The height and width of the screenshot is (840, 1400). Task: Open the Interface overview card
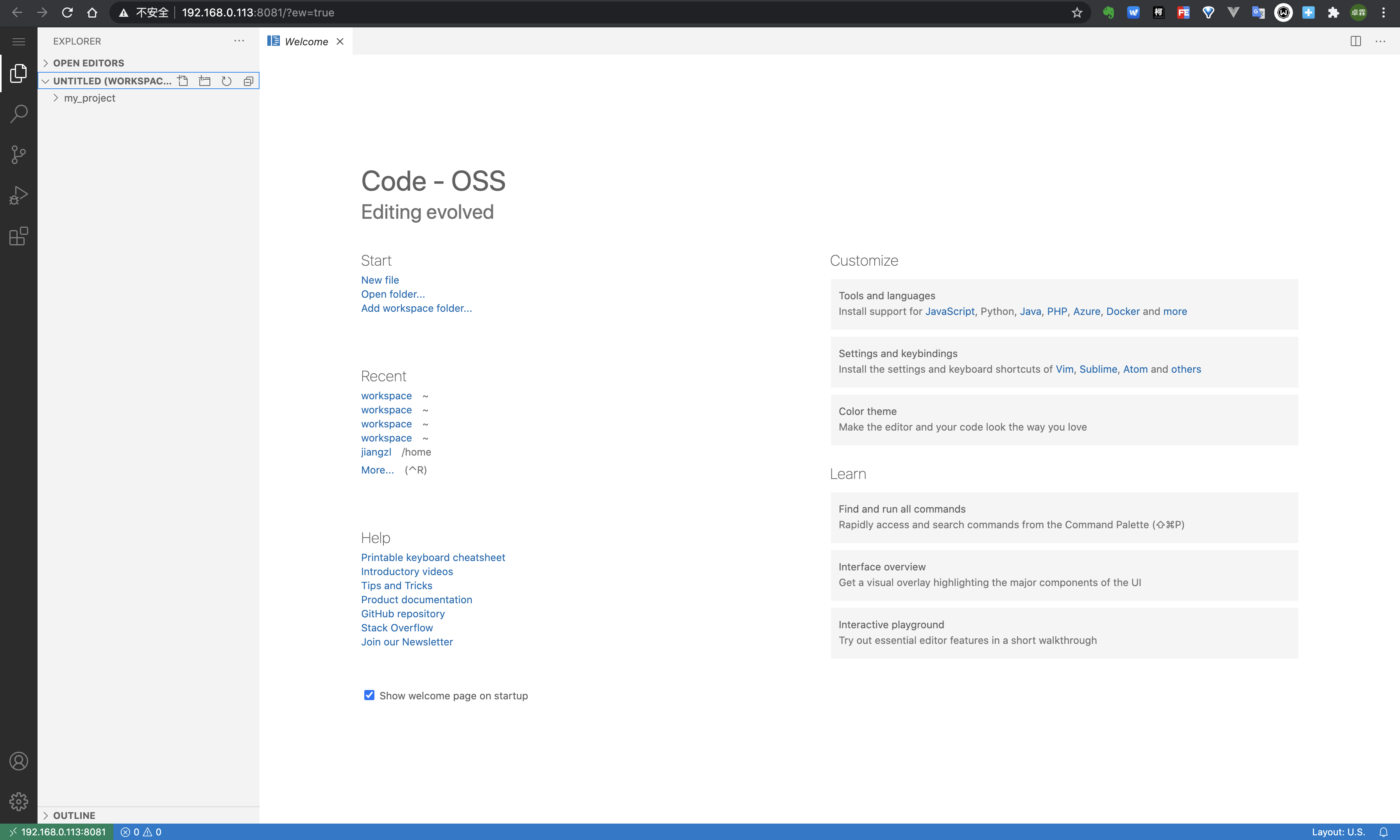click(1064, 575)
